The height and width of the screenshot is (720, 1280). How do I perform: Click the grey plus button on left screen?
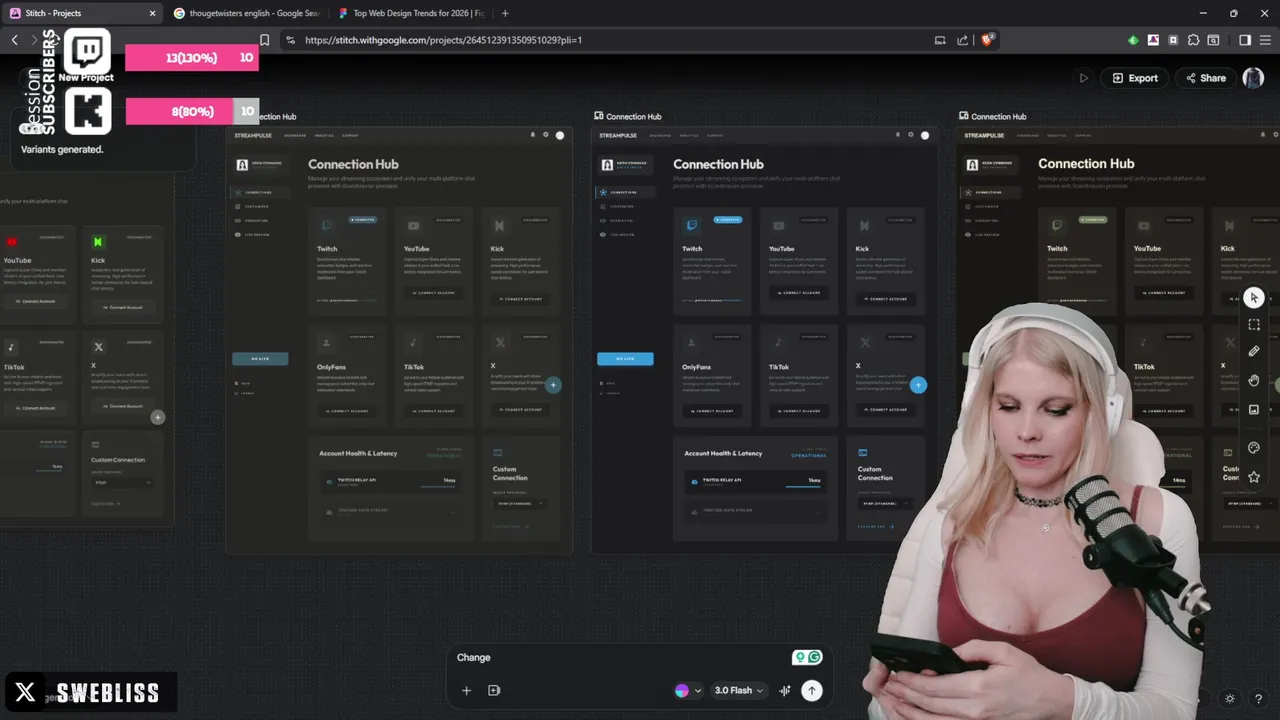(x=157, y=417)
